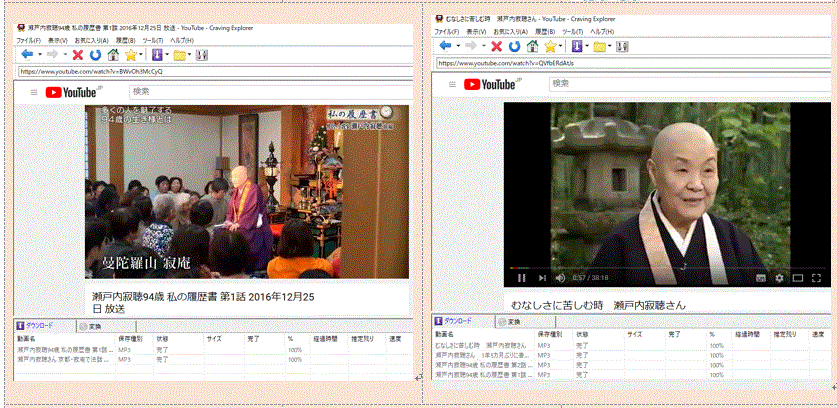Image resolution: width=837 pixels, height=408 pixels.
Task: Select 私の履歴書 第2話 row in right window
Action: point(633,365)
